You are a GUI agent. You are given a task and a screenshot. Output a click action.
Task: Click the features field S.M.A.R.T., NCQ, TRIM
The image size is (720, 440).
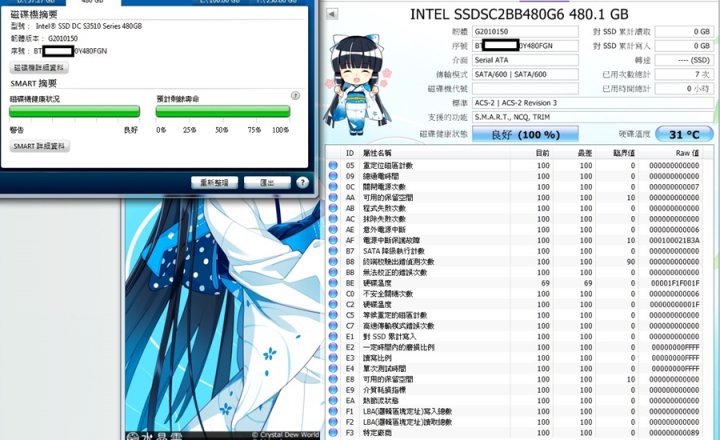pos(593,117)
